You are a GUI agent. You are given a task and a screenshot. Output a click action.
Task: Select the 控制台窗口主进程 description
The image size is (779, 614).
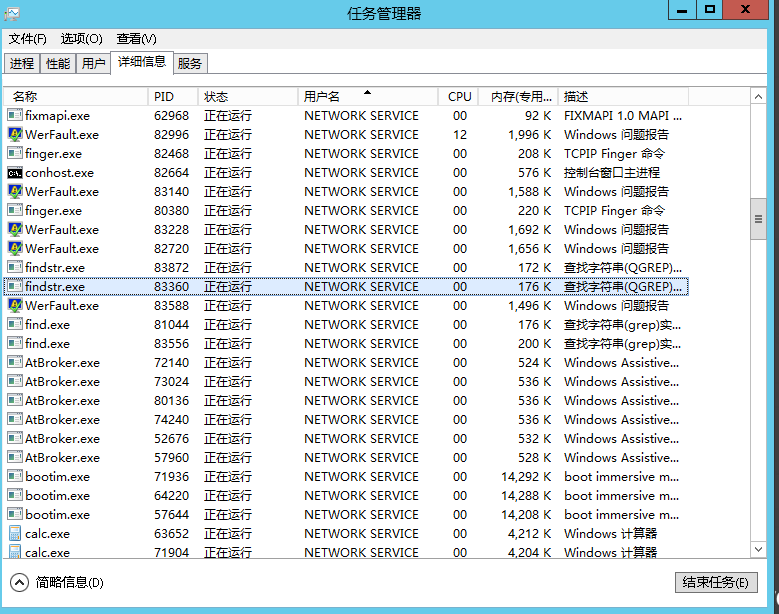(x=612, y=173)
